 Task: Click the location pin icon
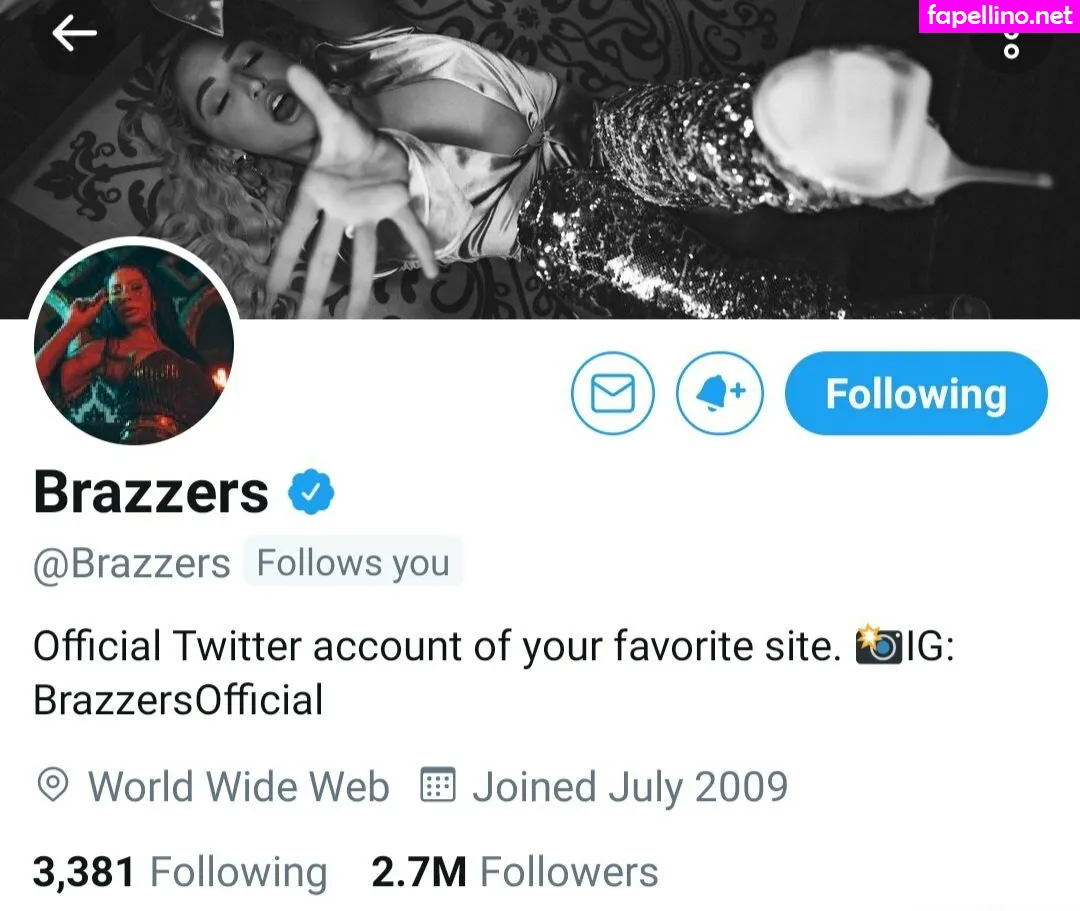pyautogui.click(x=52, y=785)
